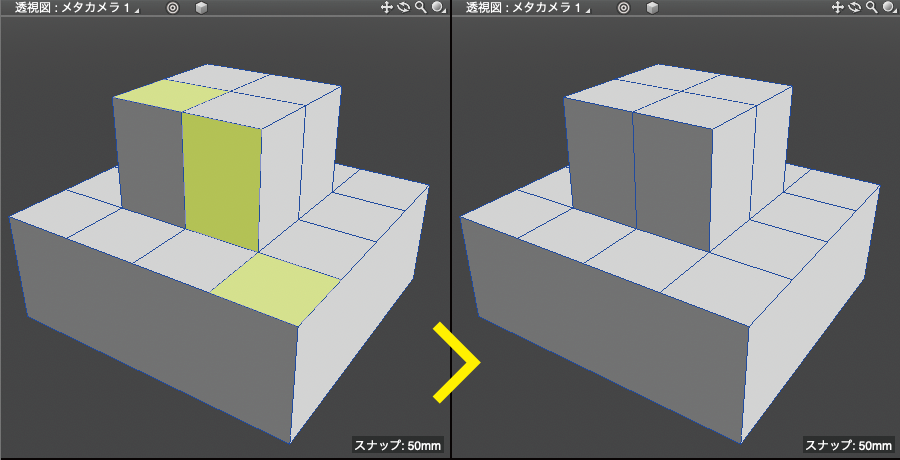The height and width of the screenshot is (460, 900).
Task: Select the pan arrows icon in left viewport
Action: point(386,7)
